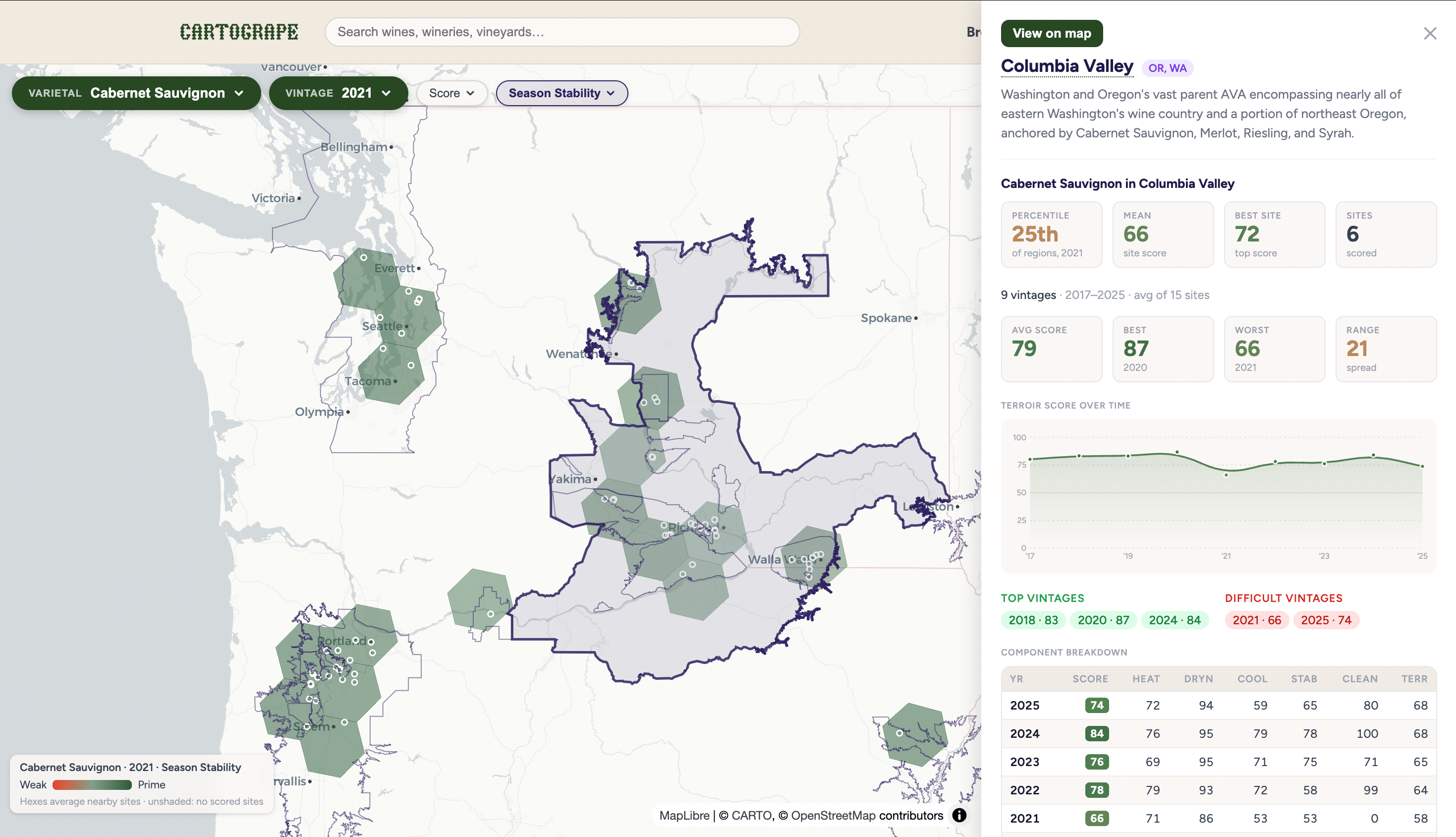Click the 2023 row score badge 76
This screenshot has height=837, width=1456.
click(x=1096, y=761)
